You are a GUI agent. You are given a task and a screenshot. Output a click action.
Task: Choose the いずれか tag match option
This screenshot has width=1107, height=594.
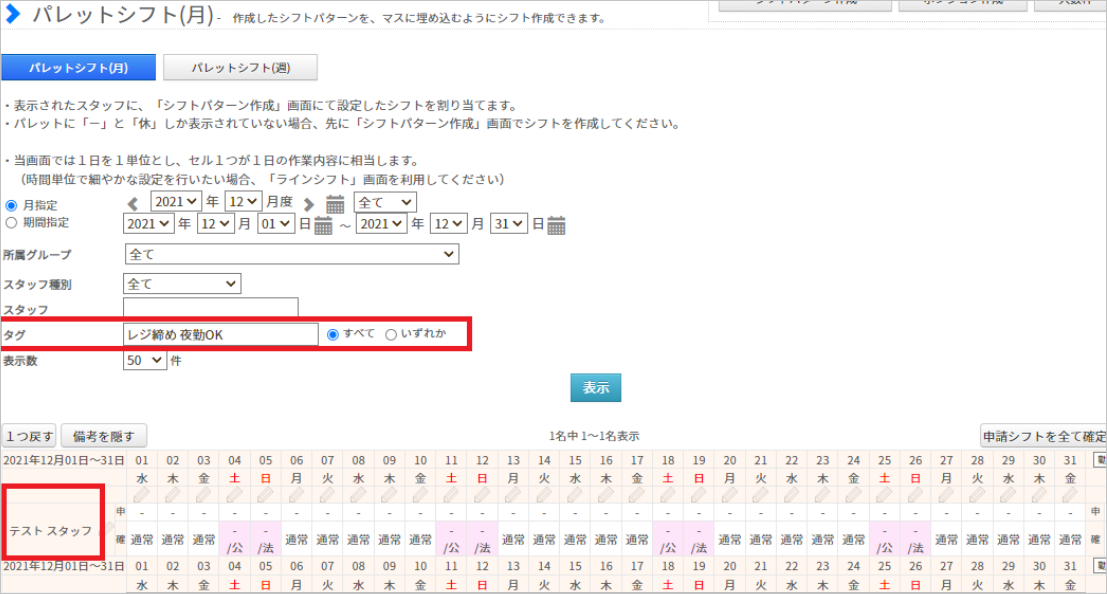pyautogui.click(x=391, y=334)
